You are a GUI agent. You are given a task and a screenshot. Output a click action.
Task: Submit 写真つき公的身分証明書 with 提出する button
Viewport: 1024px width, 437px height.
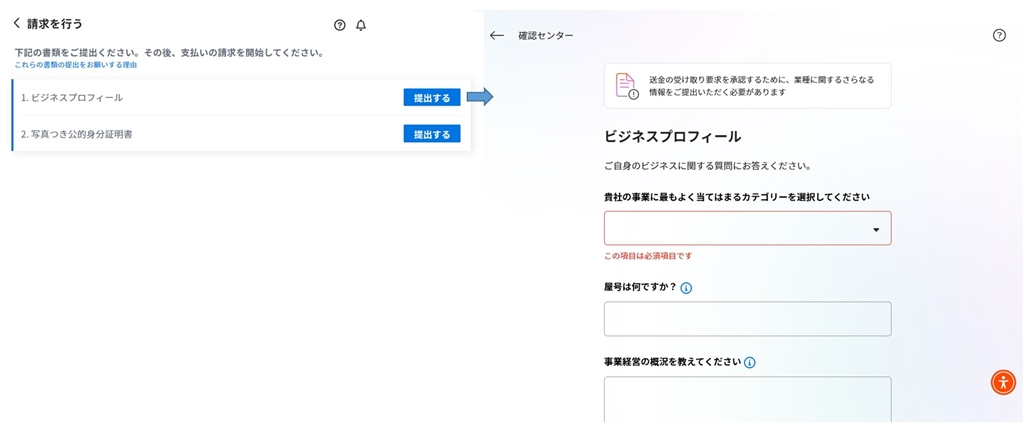432,134
